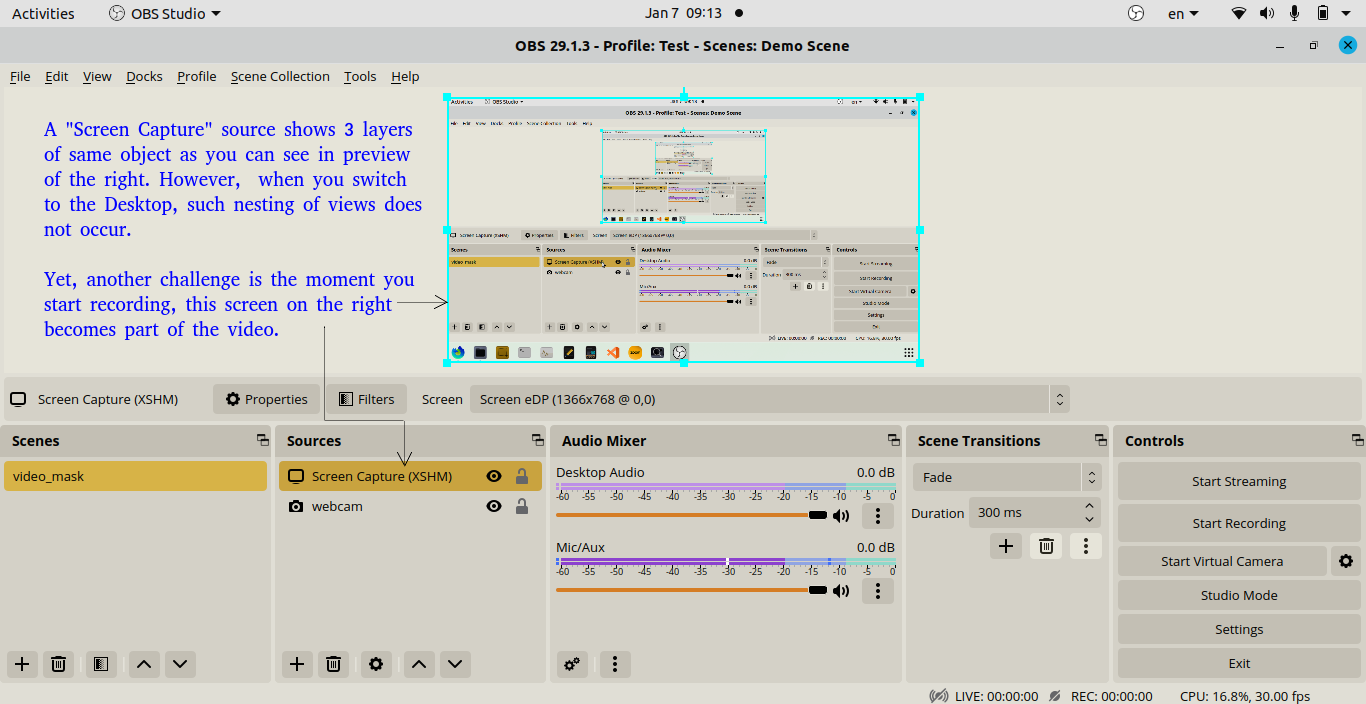Screen dimensions: 1366x704
Task: Mute Desktop Audio speaker icon
Action: (841, 516)
